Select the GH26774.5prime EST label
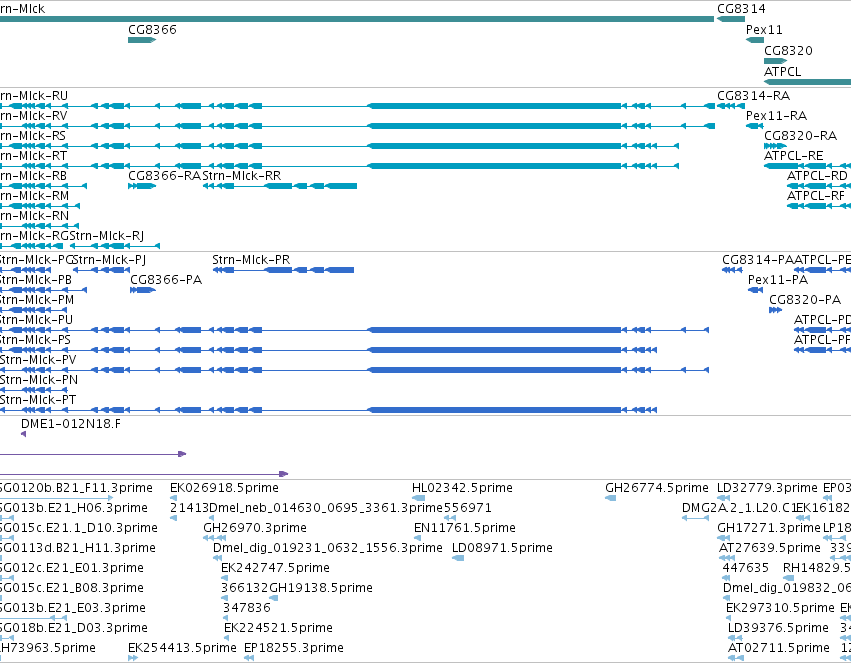This screenshot has width=851, height=663. (x=657, y=488)
